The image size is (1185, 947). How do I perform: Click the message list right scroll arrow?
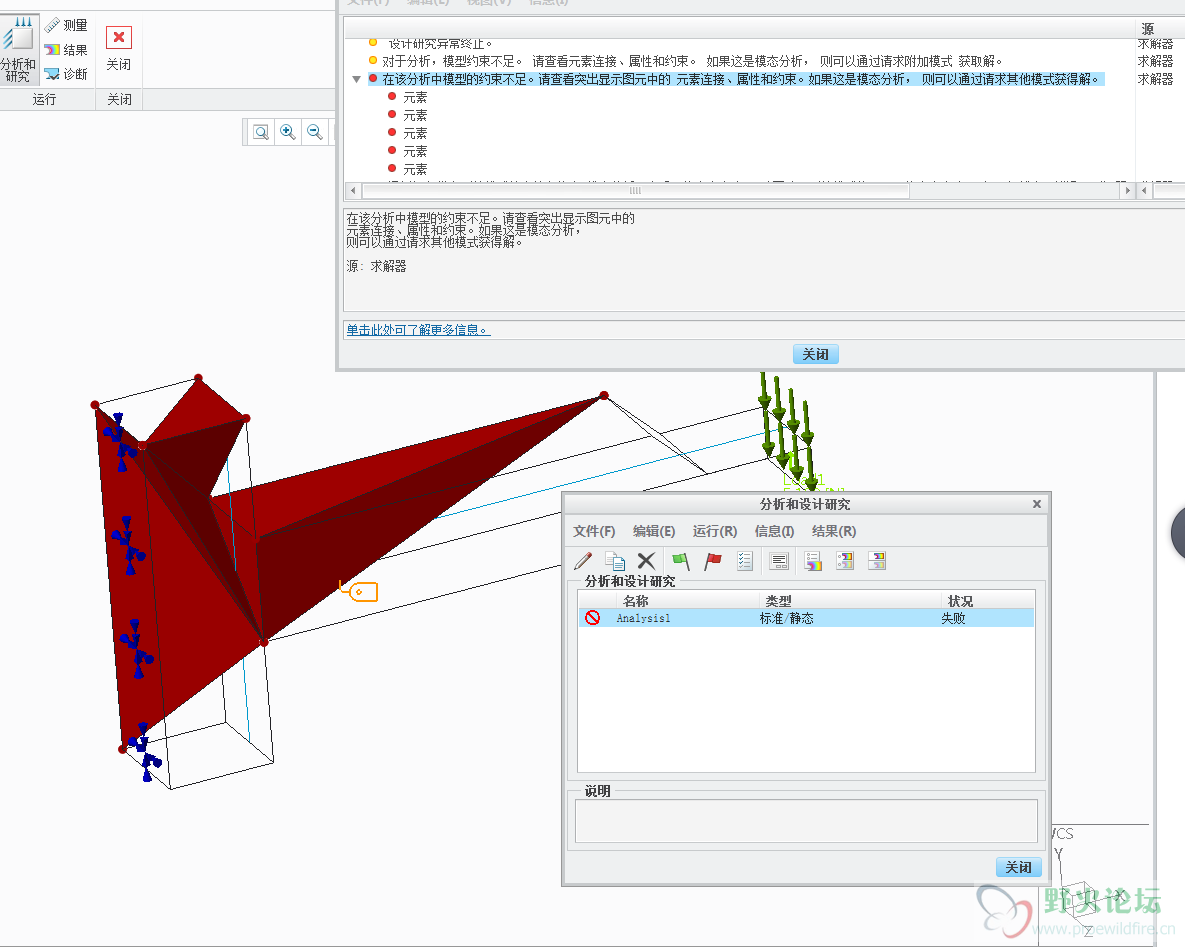point(1128,190)
